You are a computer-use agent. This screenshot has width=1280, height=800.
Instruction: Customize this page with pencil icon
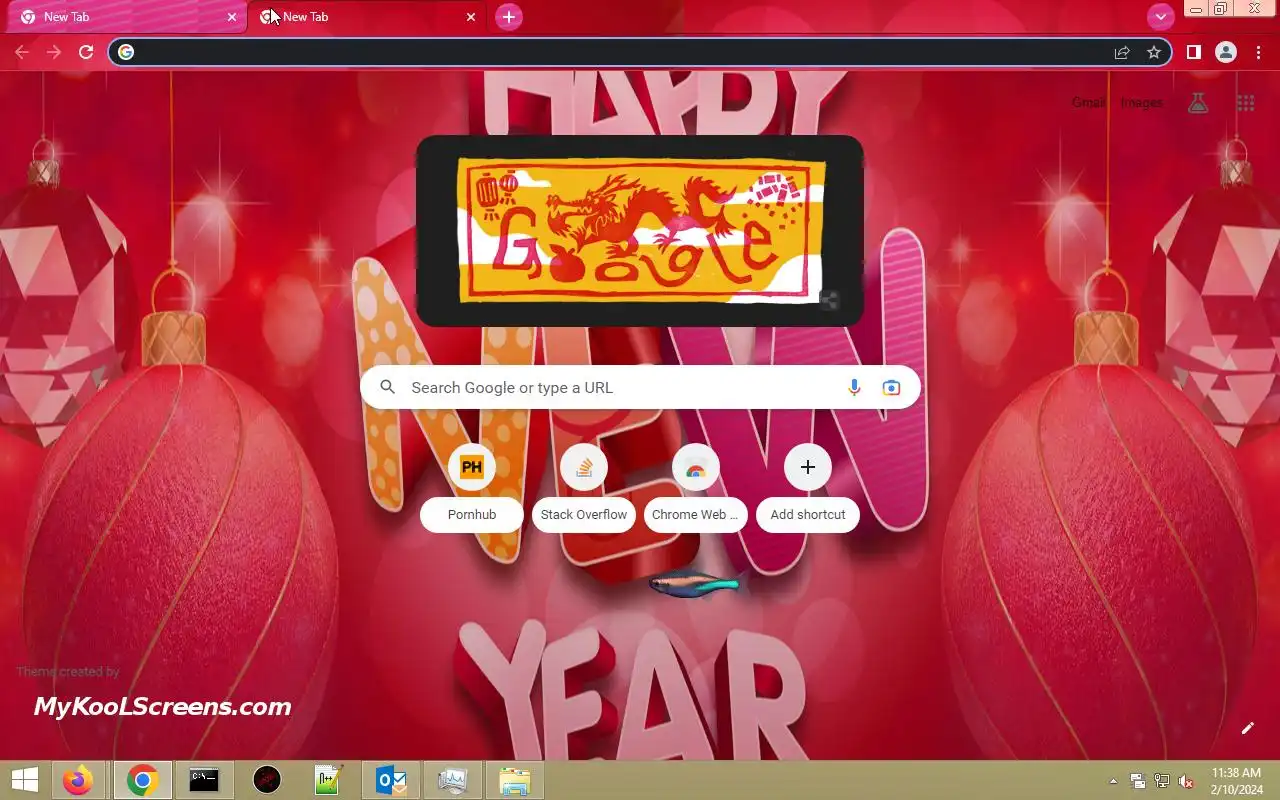coord(1247,728)
